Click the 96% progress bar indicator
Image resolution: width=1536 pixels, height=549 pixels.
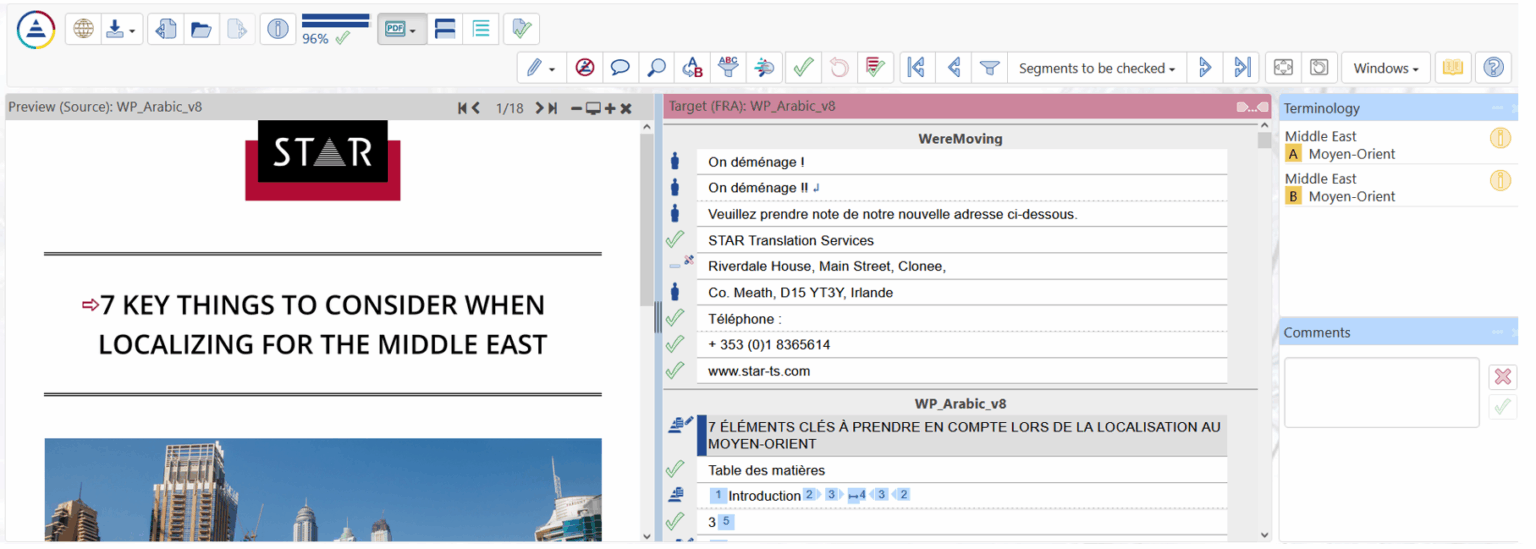pos(335,30)
